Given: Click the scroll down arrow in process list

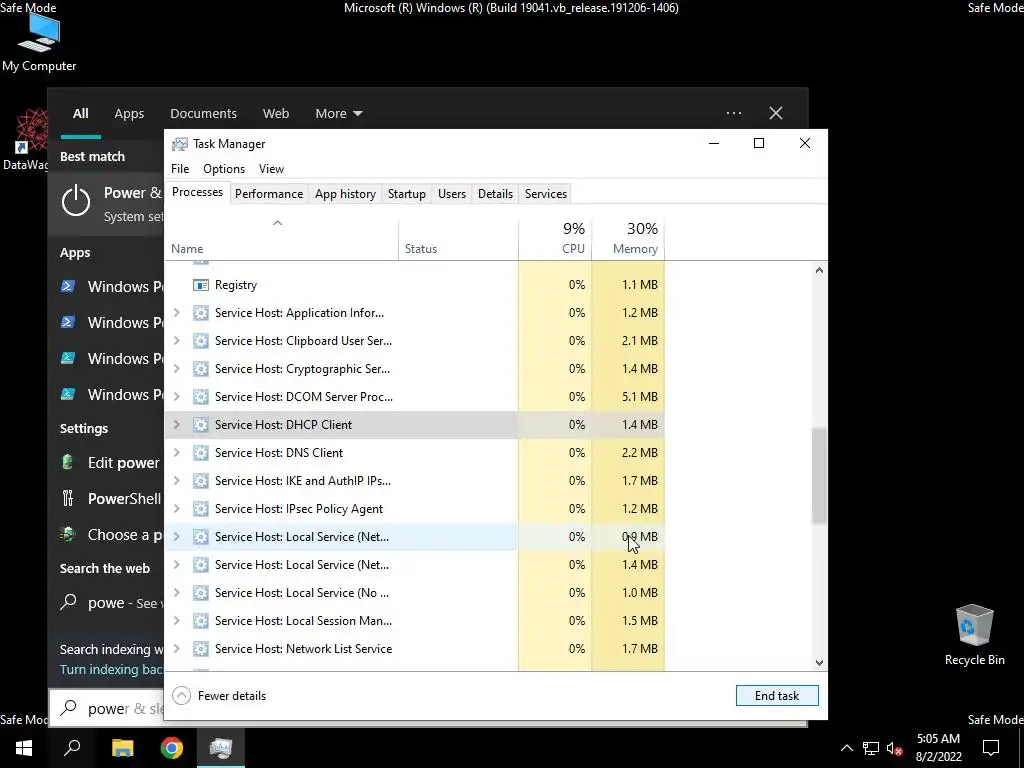Looking at the screenshot, I should coord(819,662).
